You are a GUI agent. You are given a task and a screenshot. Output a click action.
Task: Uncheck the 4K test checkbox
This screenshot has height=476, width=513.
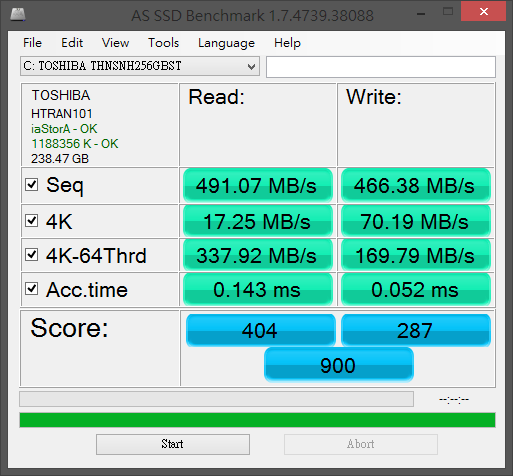tap(32, 220)
